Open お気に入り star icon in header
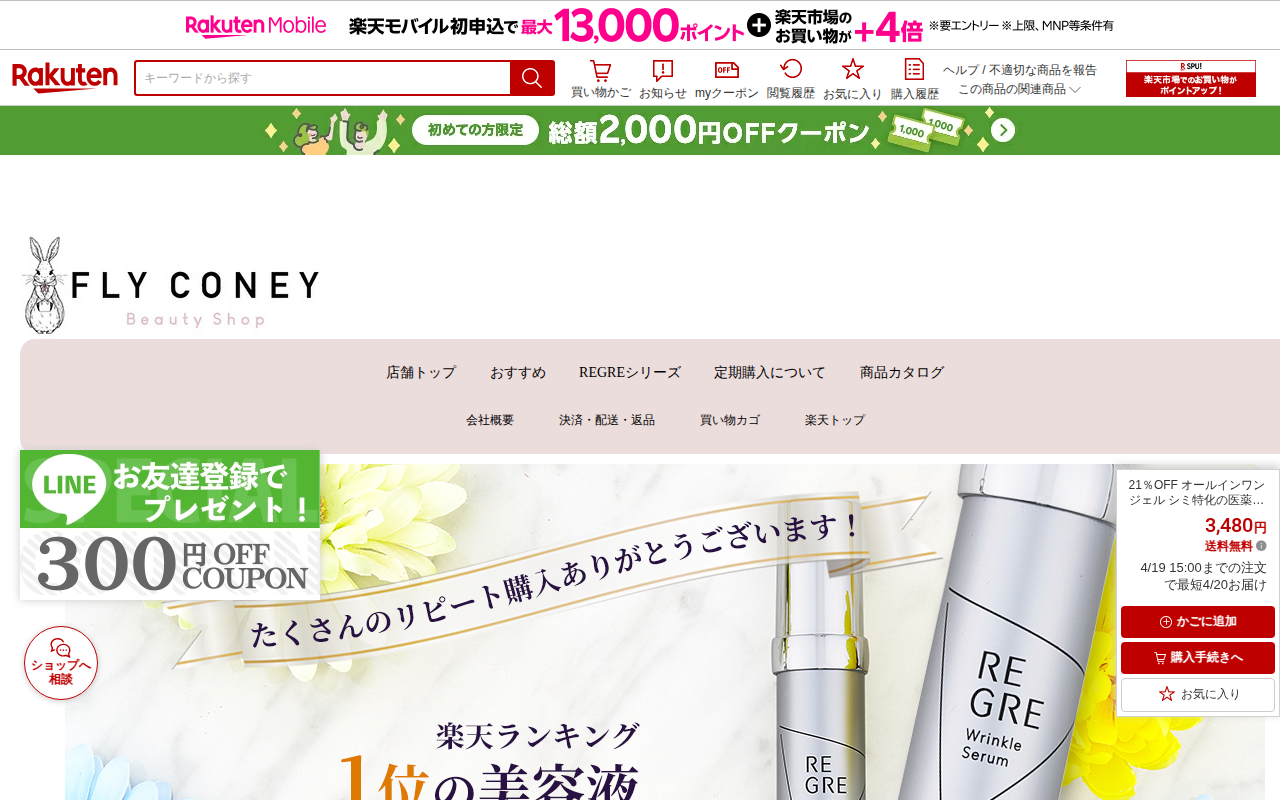 pos(852,78)
